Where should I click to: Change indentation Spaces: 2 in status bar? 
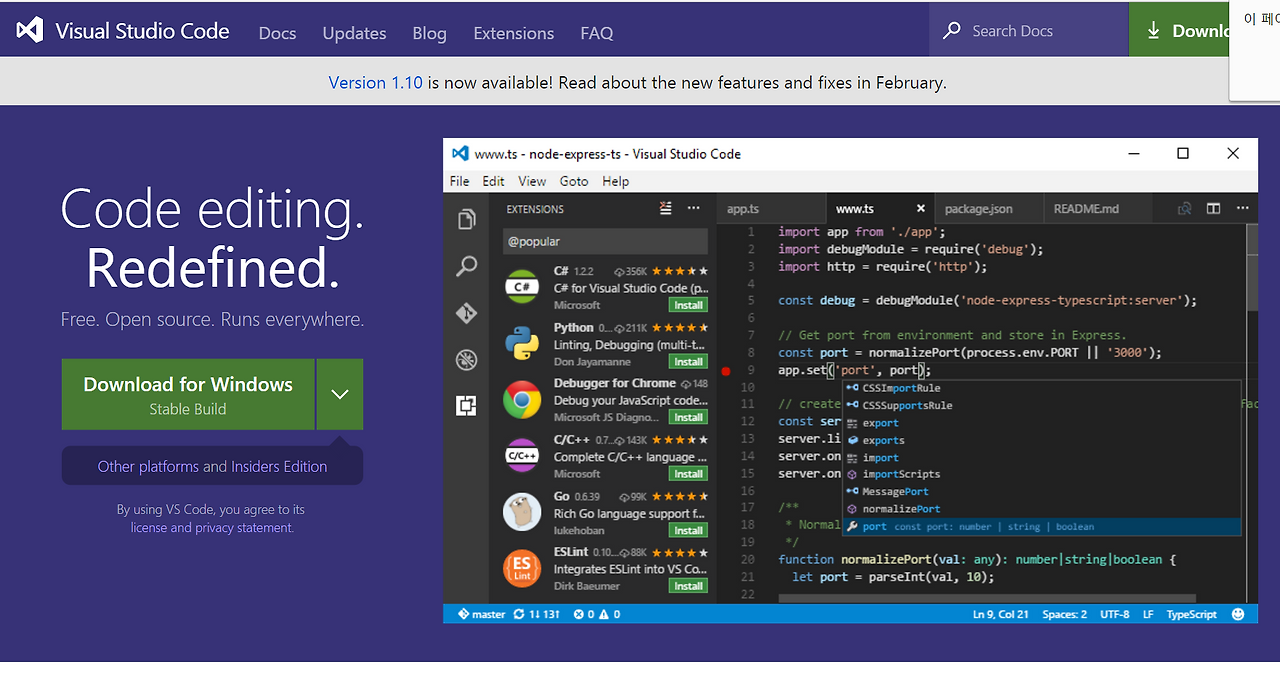point(1064,614)
